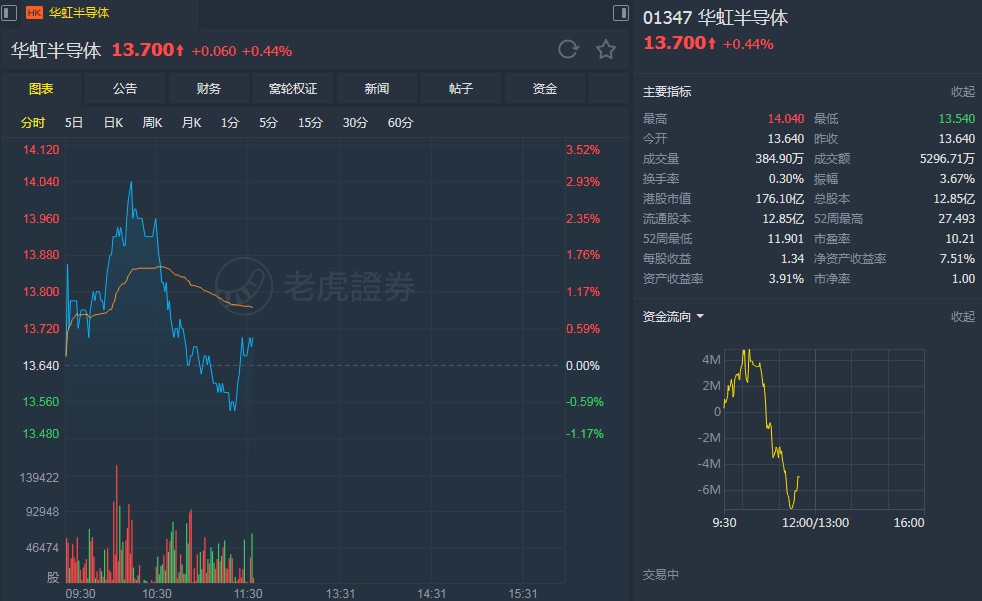Expand the 资金流向 dropdown arrow

pyautogui.click(x=700, y=317)
